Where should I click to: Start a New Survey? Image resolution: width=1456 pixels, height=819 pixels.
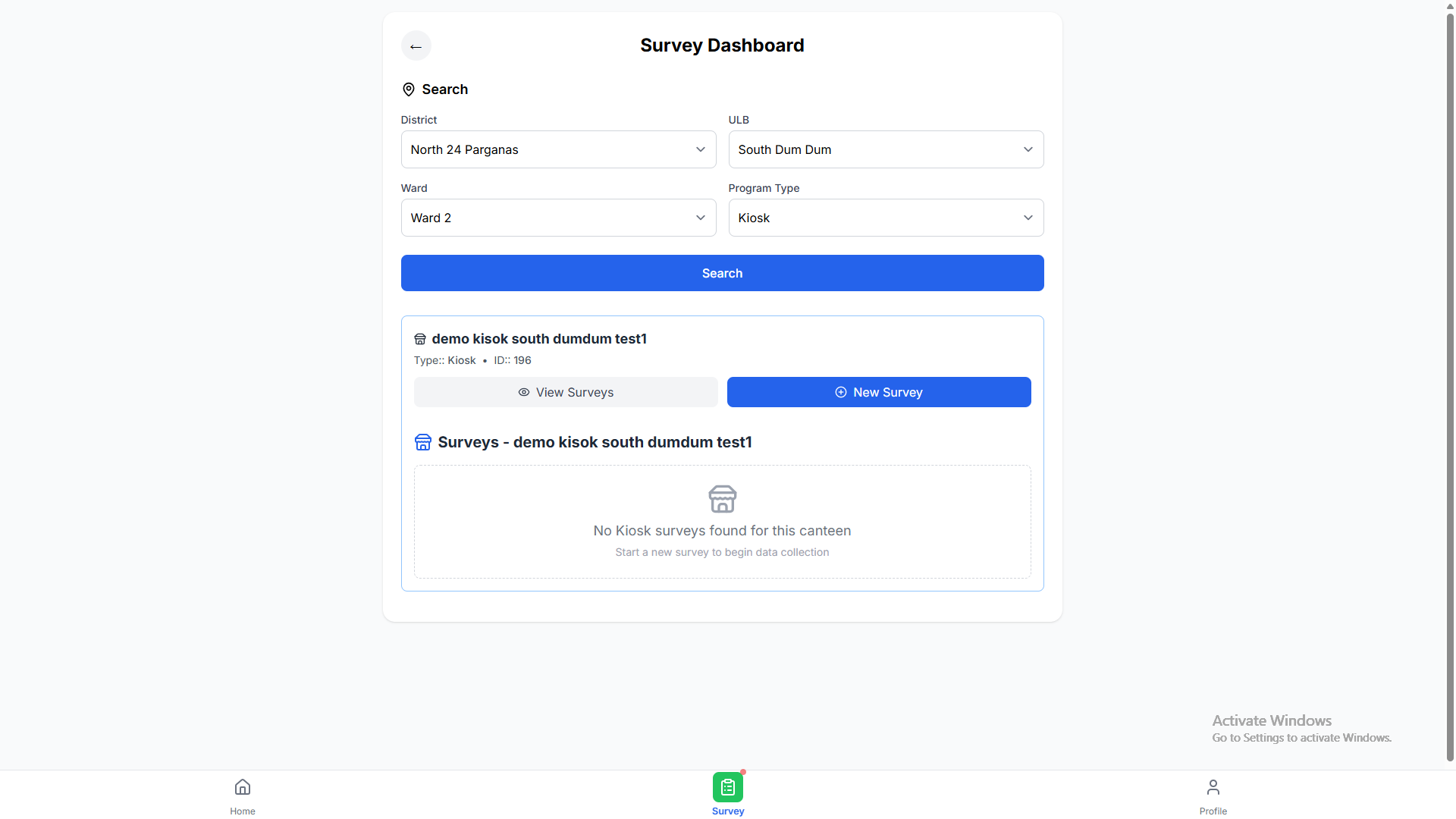click(879, 392)
